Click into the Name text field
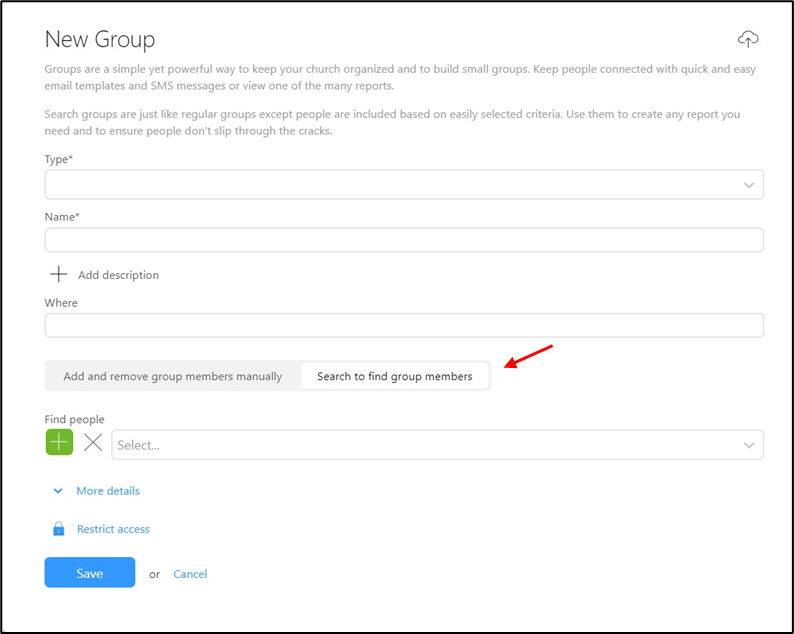The height and width of the screenshot is (634, 794). point(404,240)
